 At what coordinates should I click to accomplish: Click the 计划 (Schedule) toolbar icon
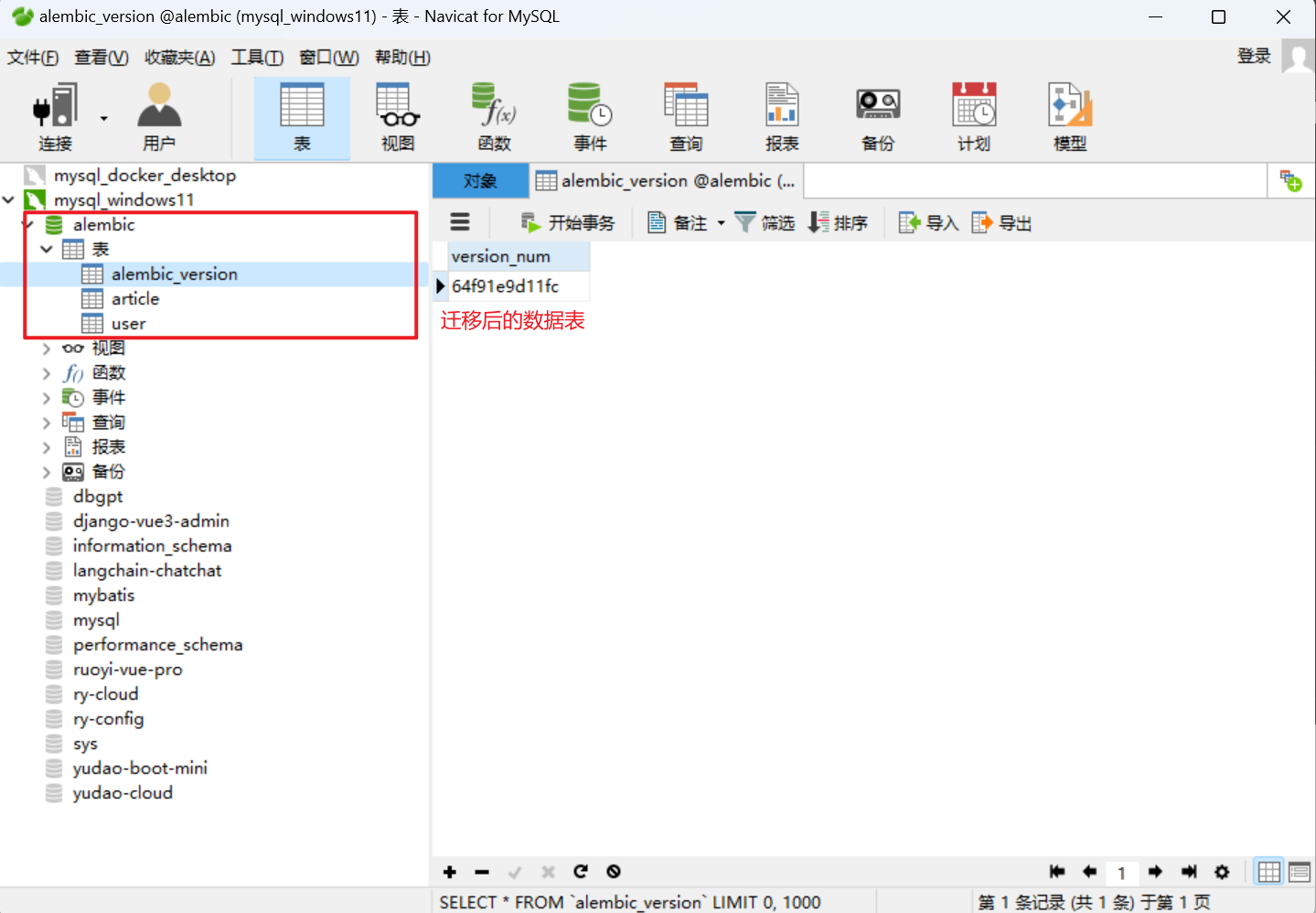[x=973, y=116]
